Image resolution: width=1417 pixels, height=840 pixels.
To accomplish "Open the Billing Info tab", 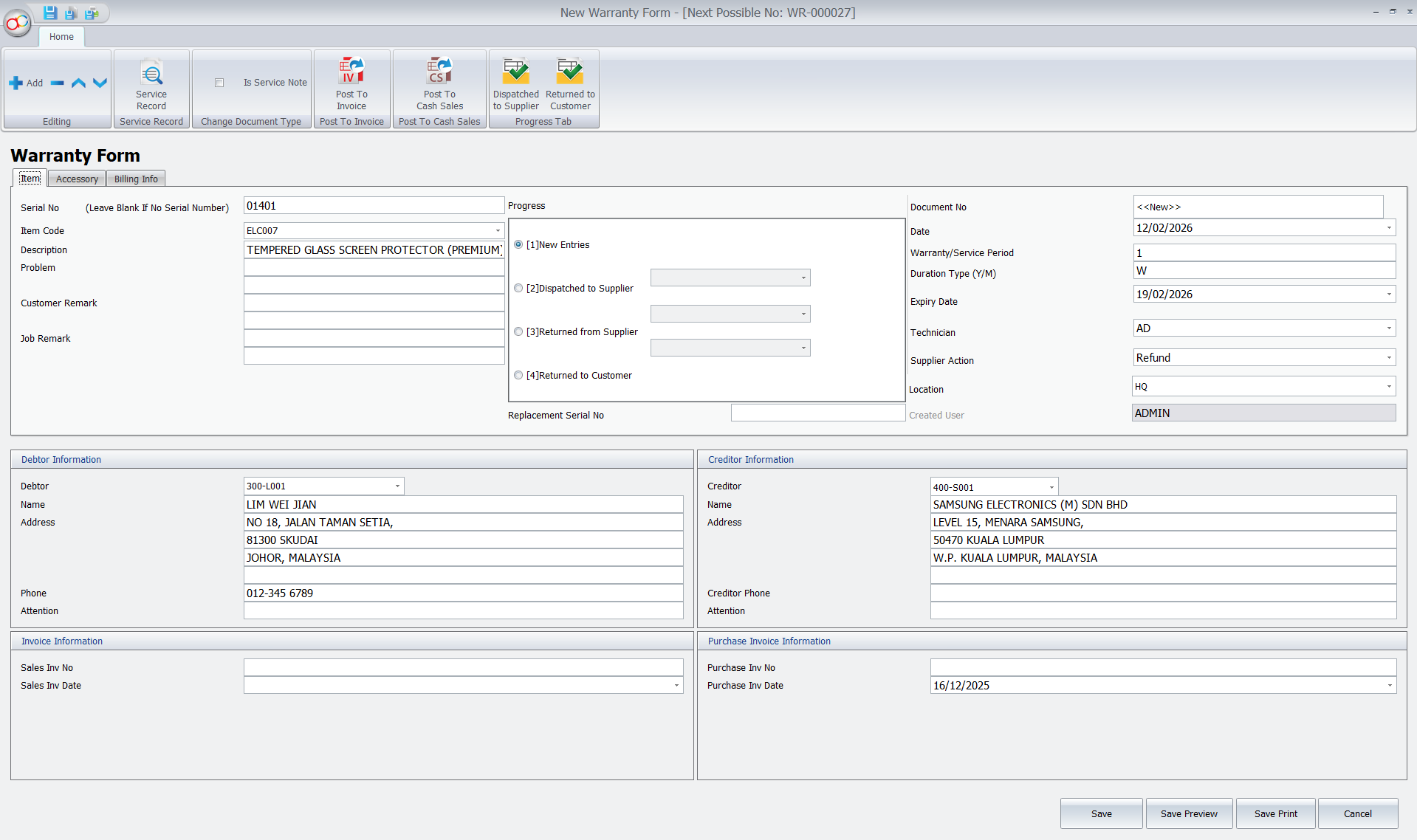I will click(136, 179).
